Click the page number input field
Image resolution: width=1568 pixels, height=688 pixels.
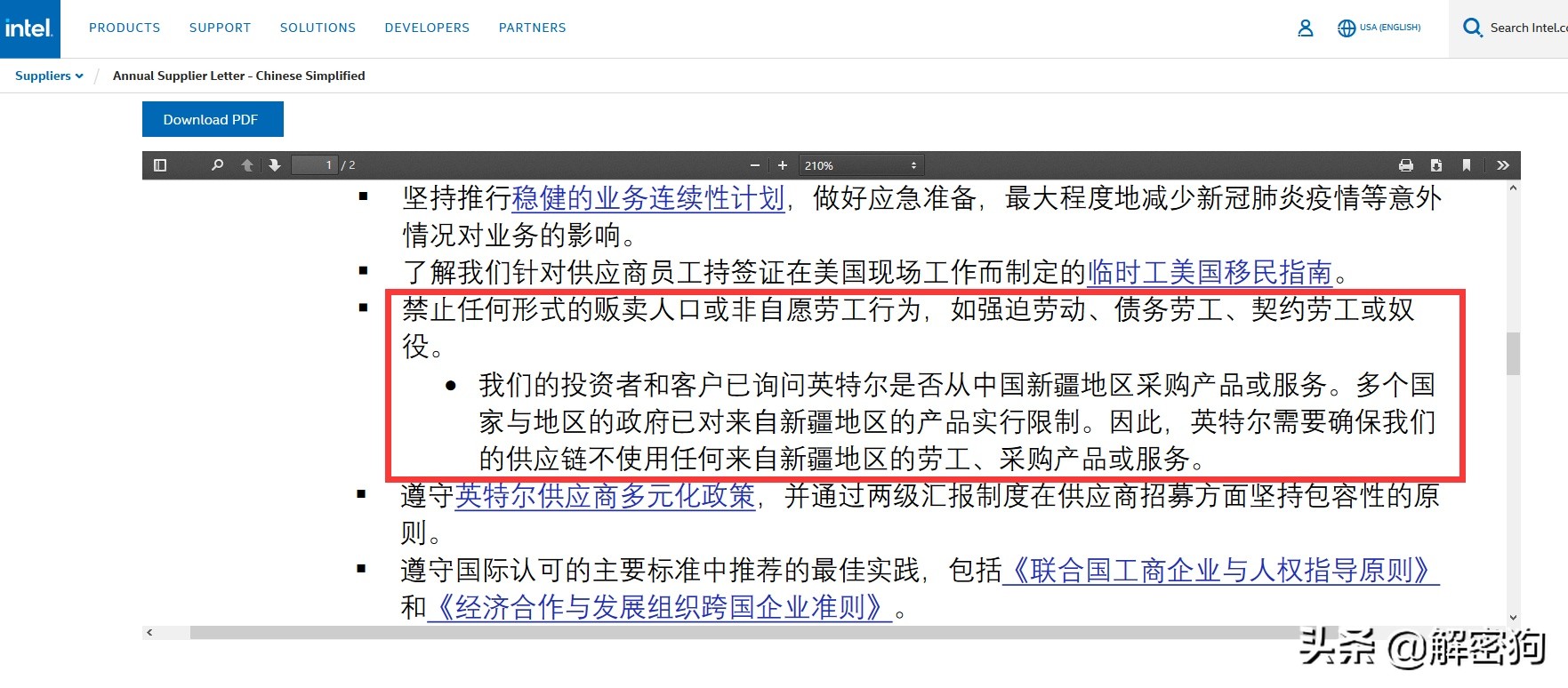(x=315, y=165)
